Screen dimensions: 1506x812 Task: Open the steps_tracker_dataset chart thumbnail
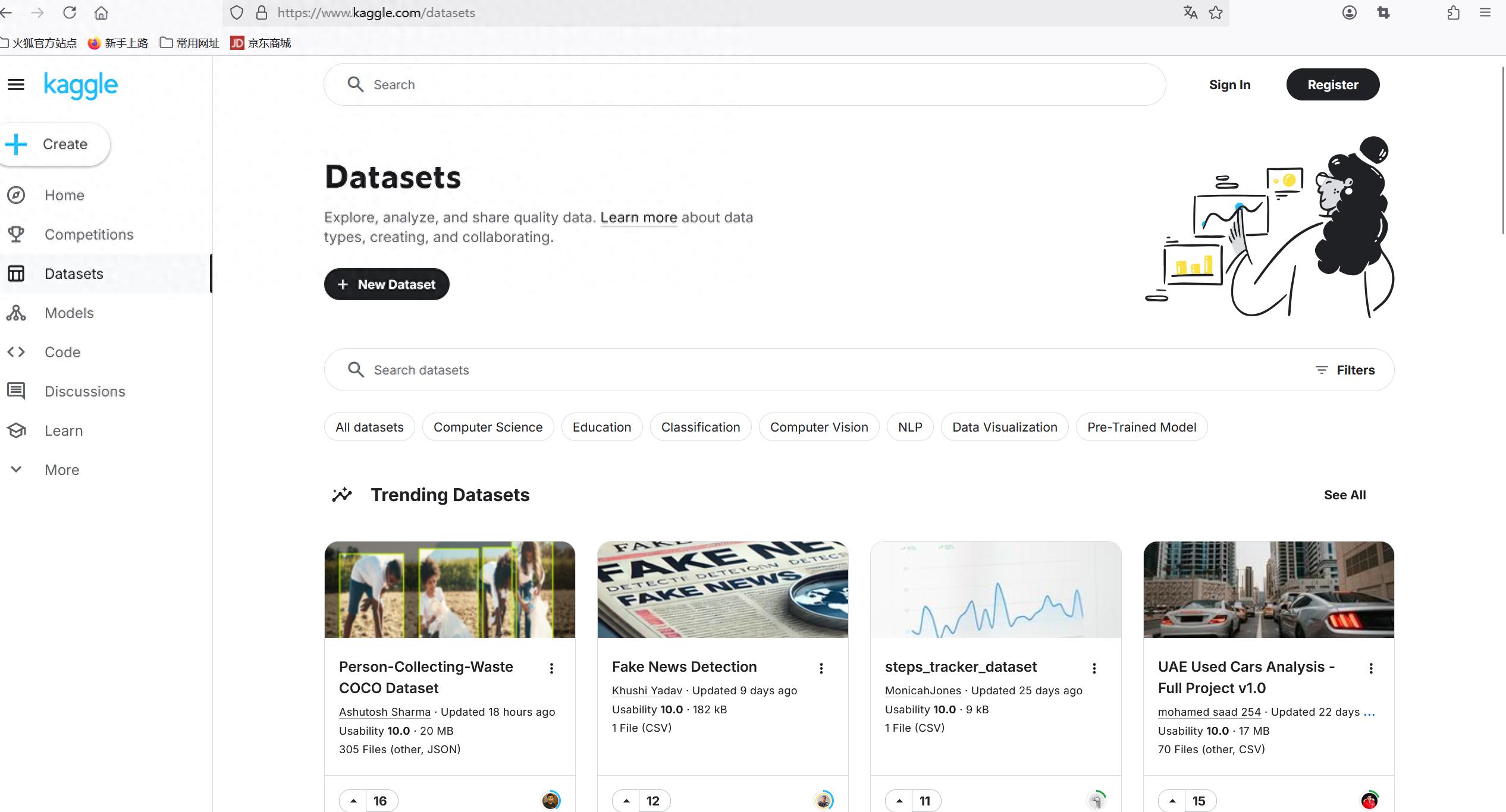(x=996, y=589)
